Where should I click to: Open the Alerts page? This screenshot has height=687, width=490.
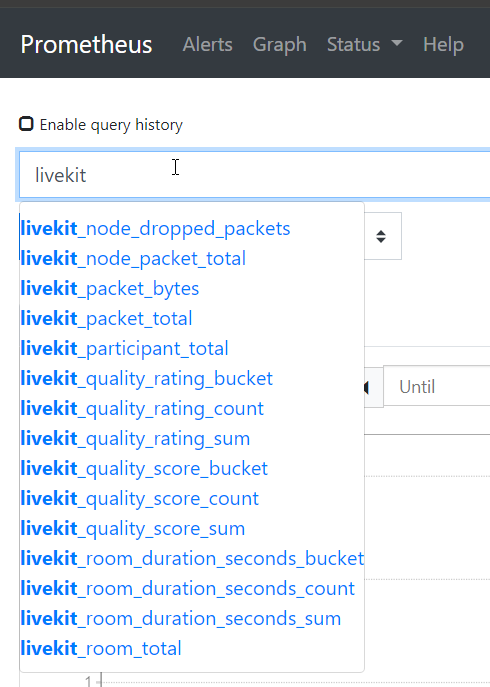[x=207, y=44]
